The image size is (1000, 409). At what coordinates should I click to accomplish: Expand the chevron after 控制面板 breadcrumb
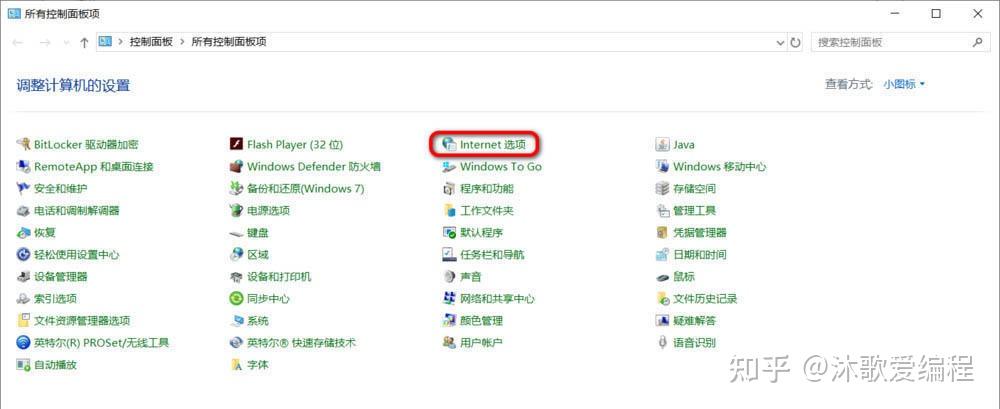182,42
